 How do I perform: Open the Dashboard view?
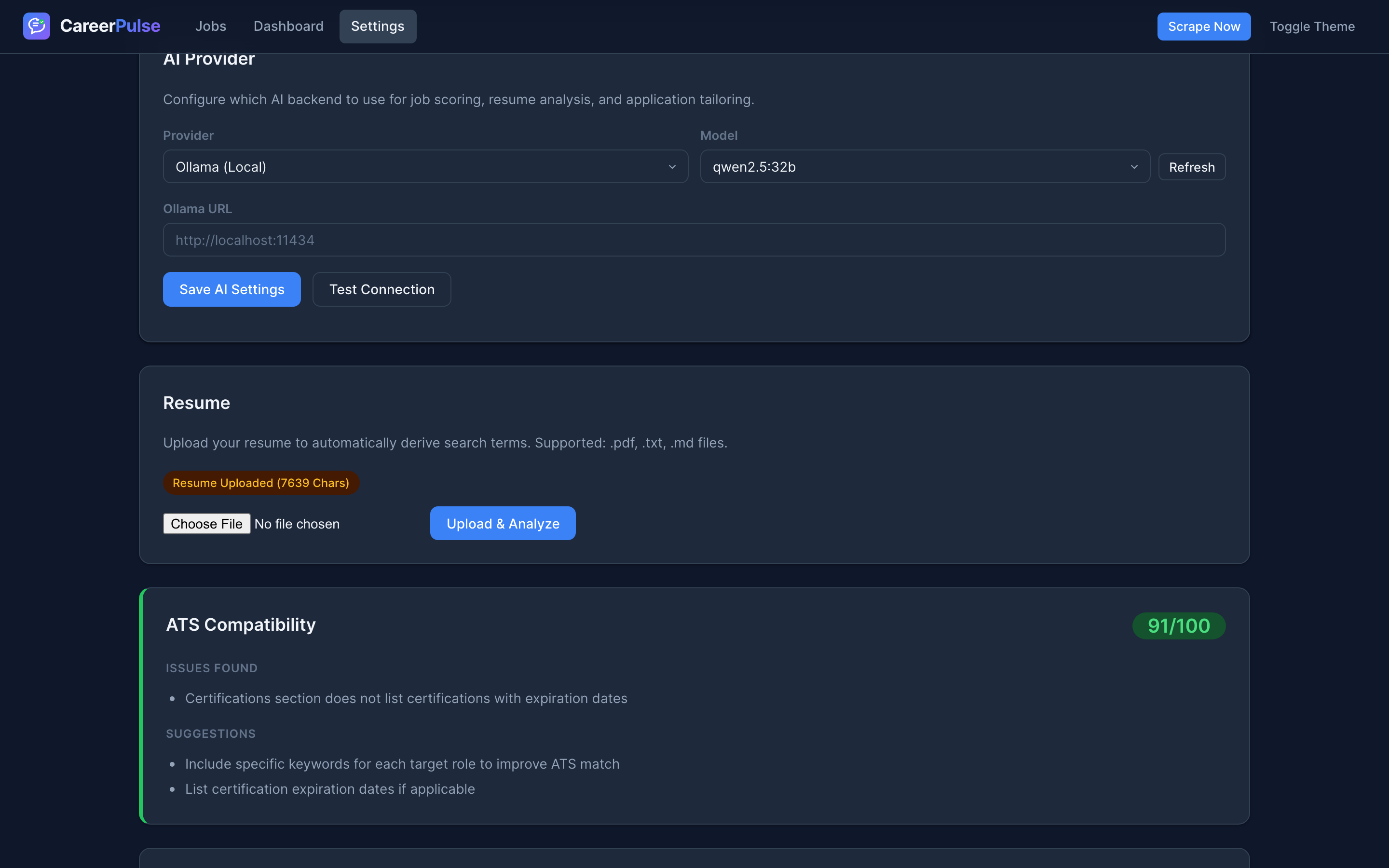288,26
